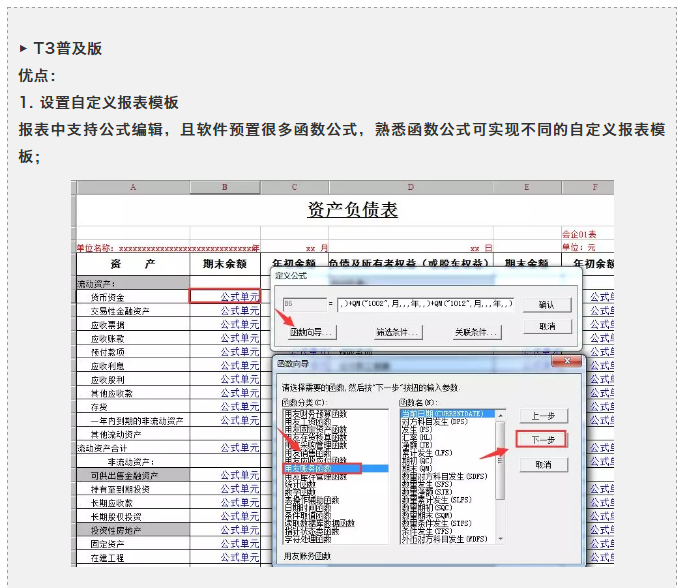Viewport: 683px width, 588px height.
Task: Click 下一步 in the function wizard
Action: [x=542, y=440]
